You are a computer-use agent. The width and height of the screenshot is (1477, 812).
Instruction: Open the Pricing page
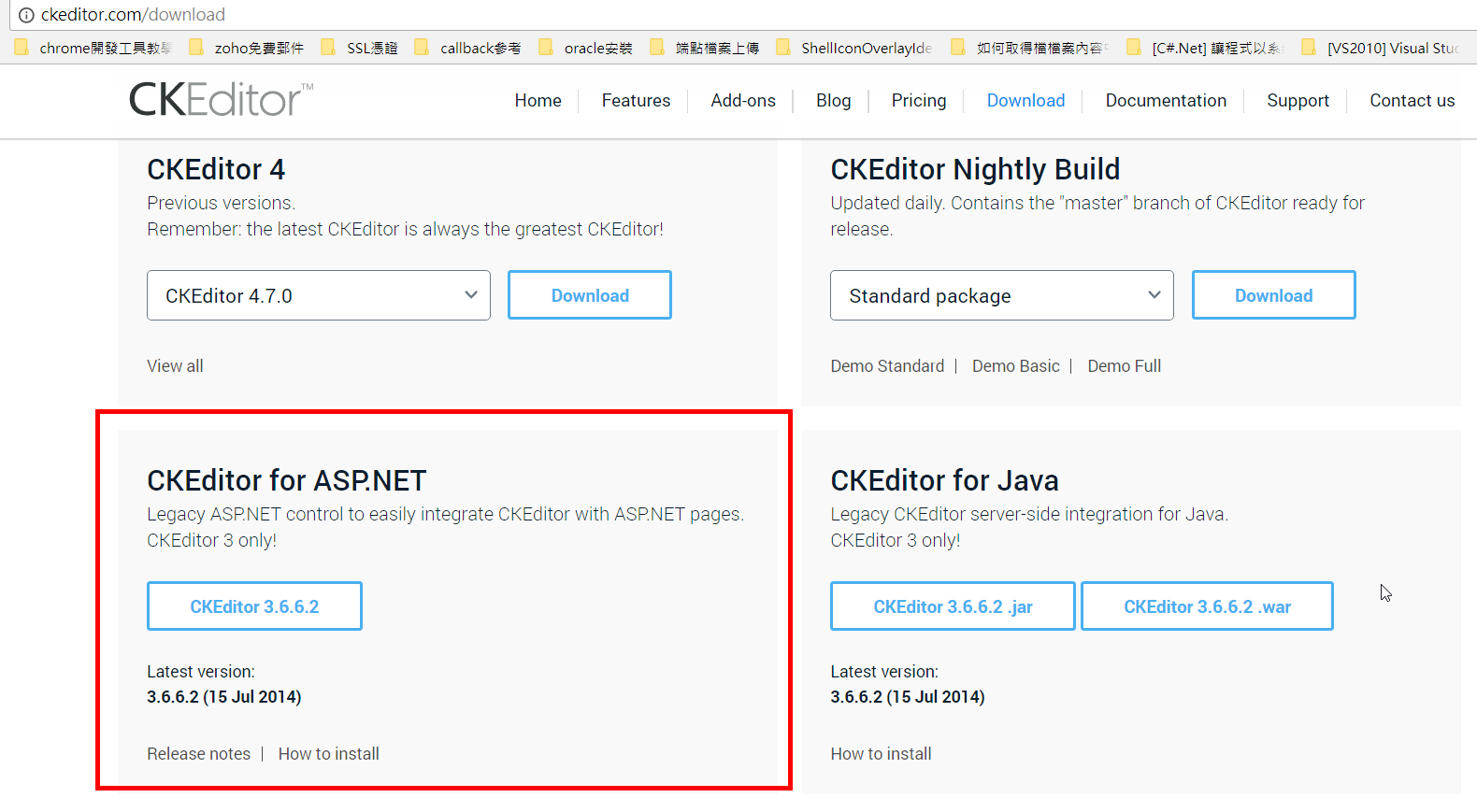coord(919,100)
